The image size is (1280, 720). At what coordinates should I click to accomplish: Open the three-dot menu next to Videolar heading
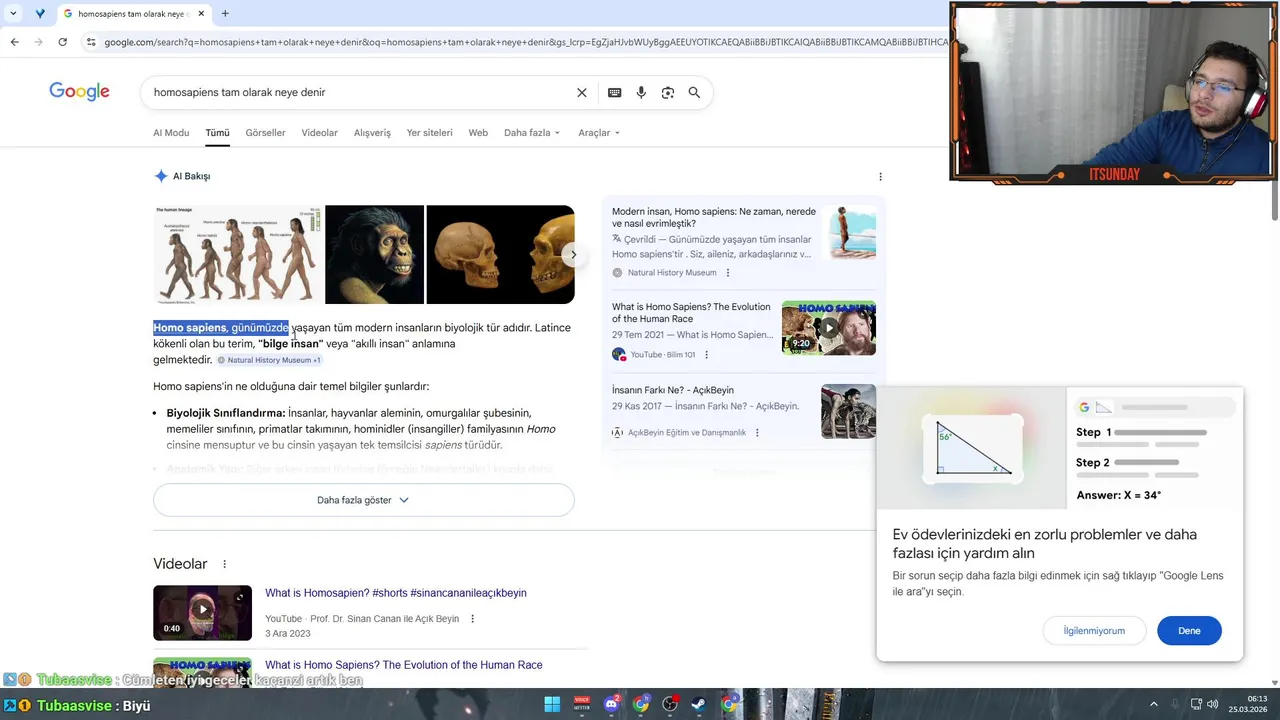pos(224,564)
